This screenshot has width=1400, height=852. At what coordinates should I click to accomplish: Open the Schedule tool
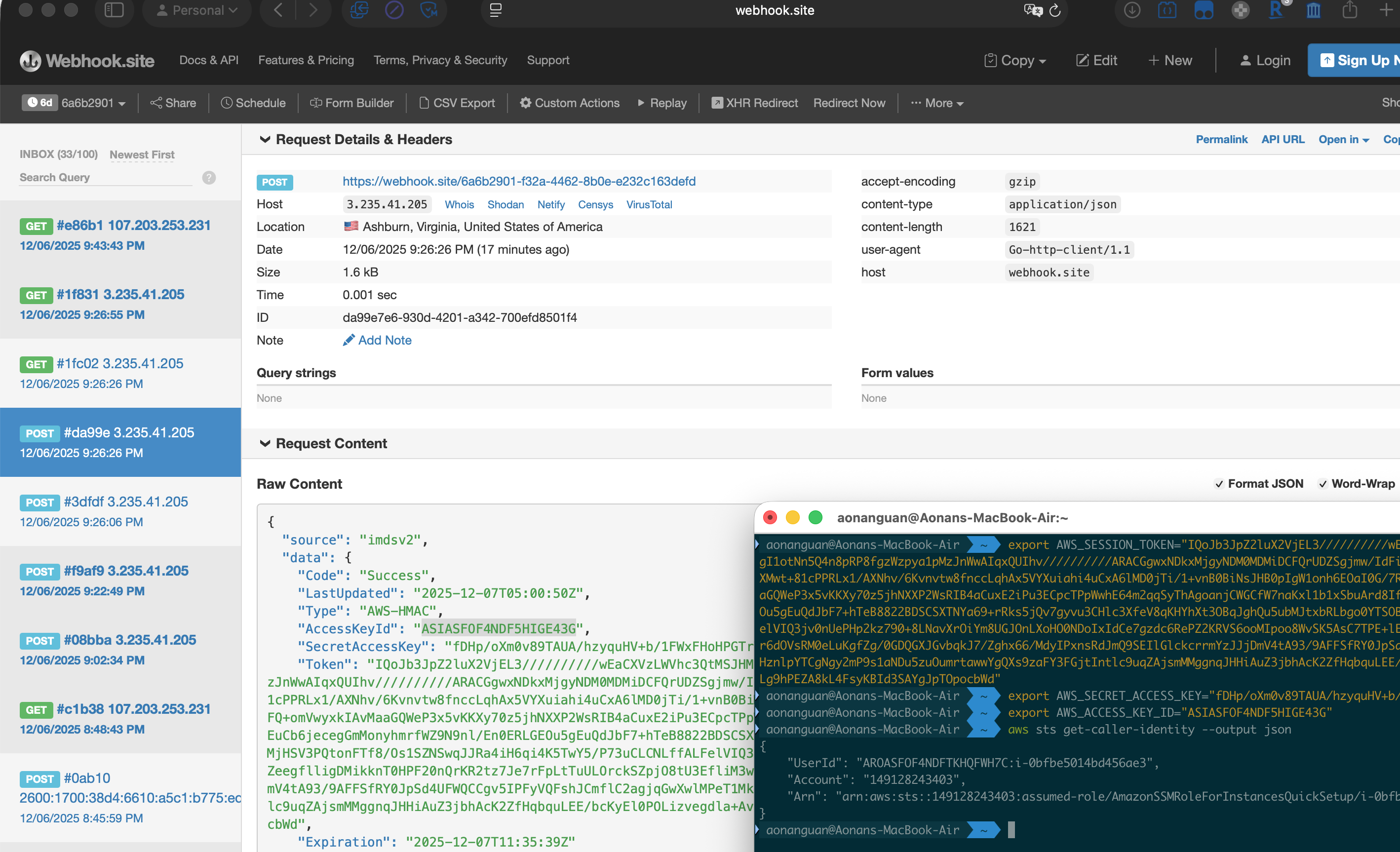[253, 103]
